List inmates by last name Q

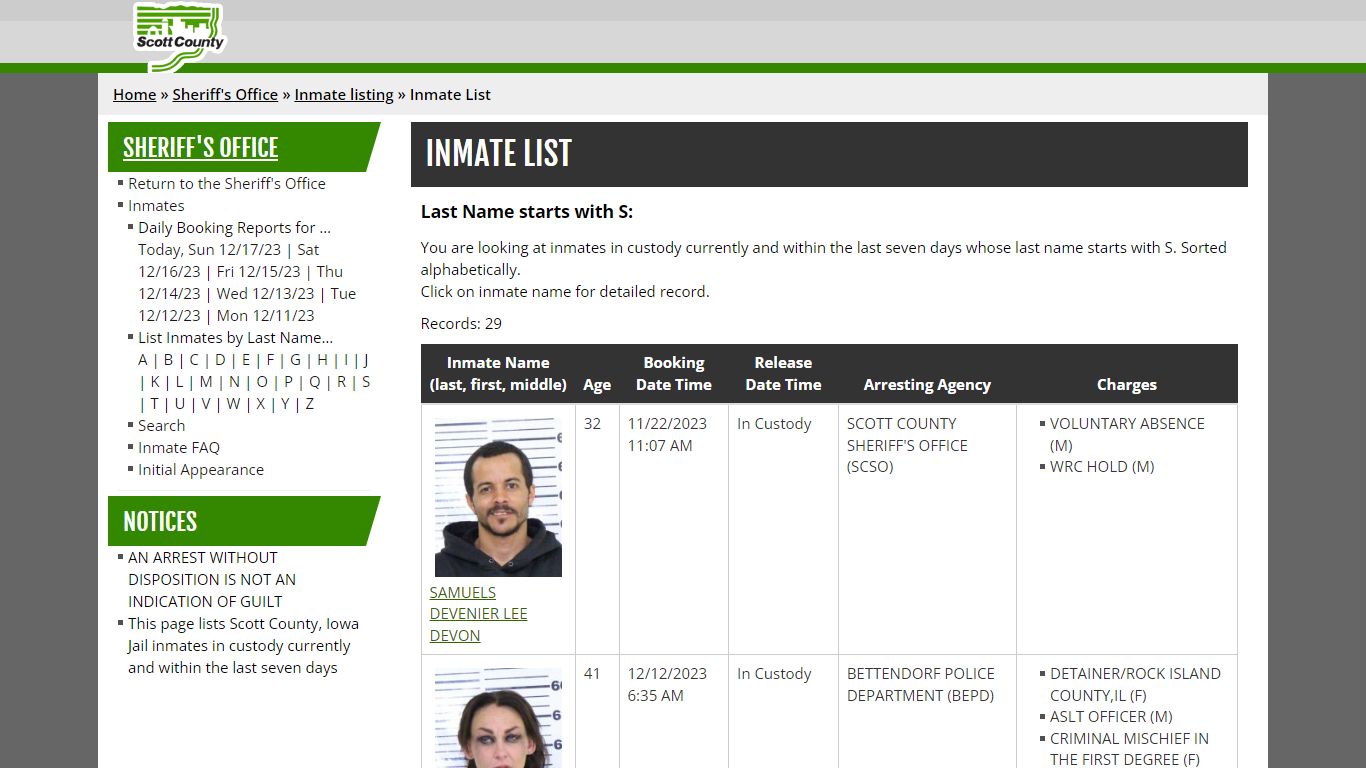point(314,381)
